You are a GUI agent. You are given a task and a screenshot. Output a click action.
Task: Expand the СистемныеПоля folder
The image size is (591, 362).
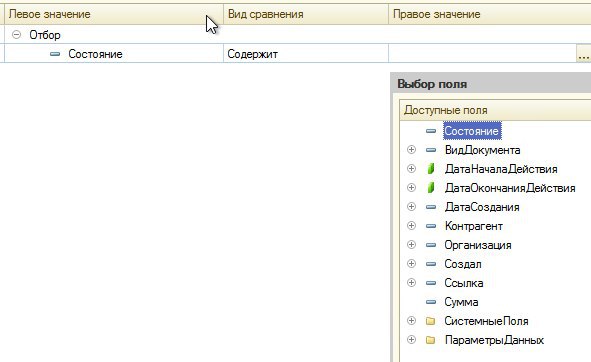click(x=411, y=321)
